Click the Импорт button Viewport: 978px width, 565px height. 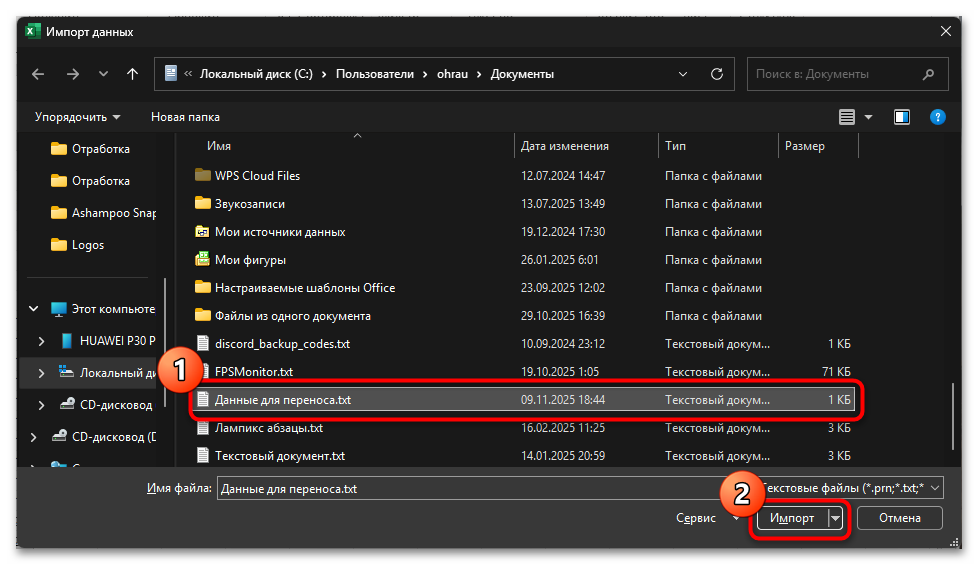[790, 518]
